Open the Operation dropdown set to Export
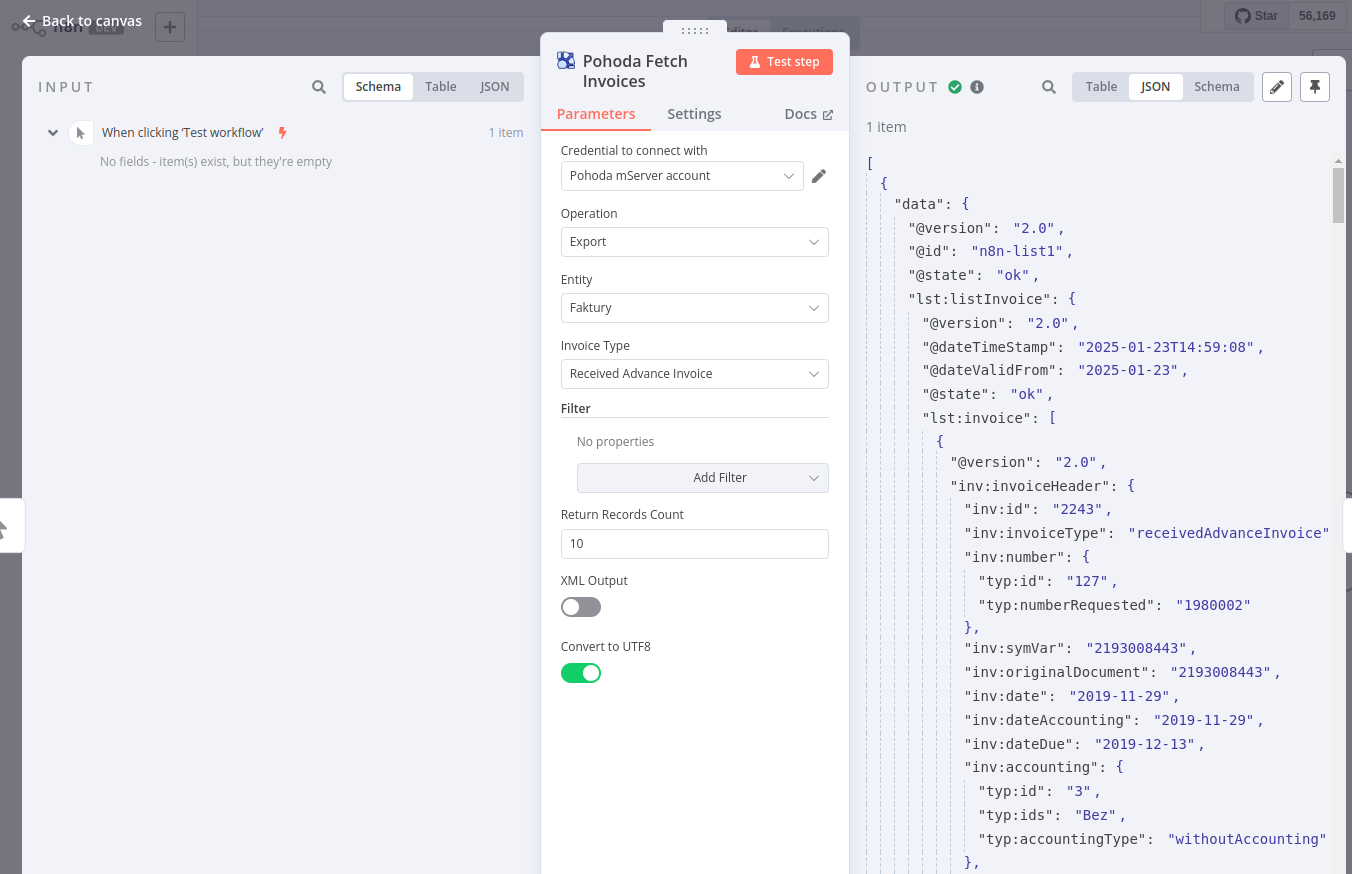1352x874 pixels. [694, 242]
